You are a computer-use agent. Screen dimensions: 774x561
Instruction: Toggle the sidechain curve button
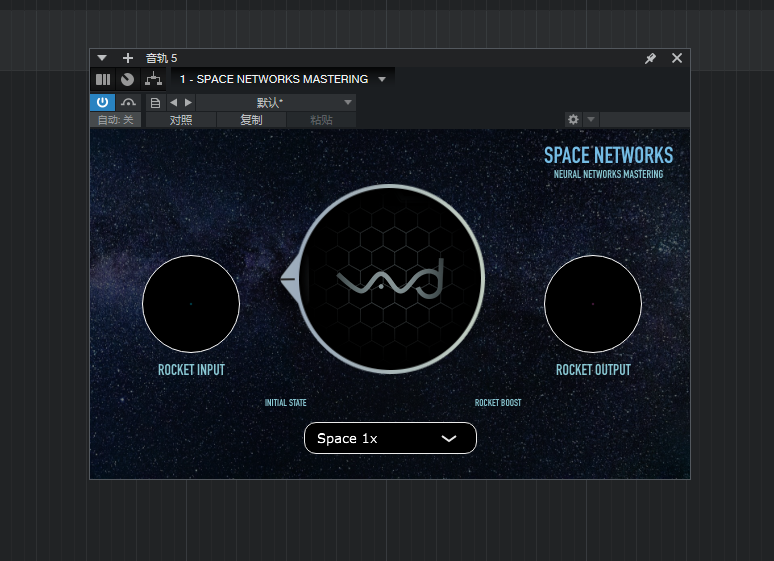pos(128,102)
